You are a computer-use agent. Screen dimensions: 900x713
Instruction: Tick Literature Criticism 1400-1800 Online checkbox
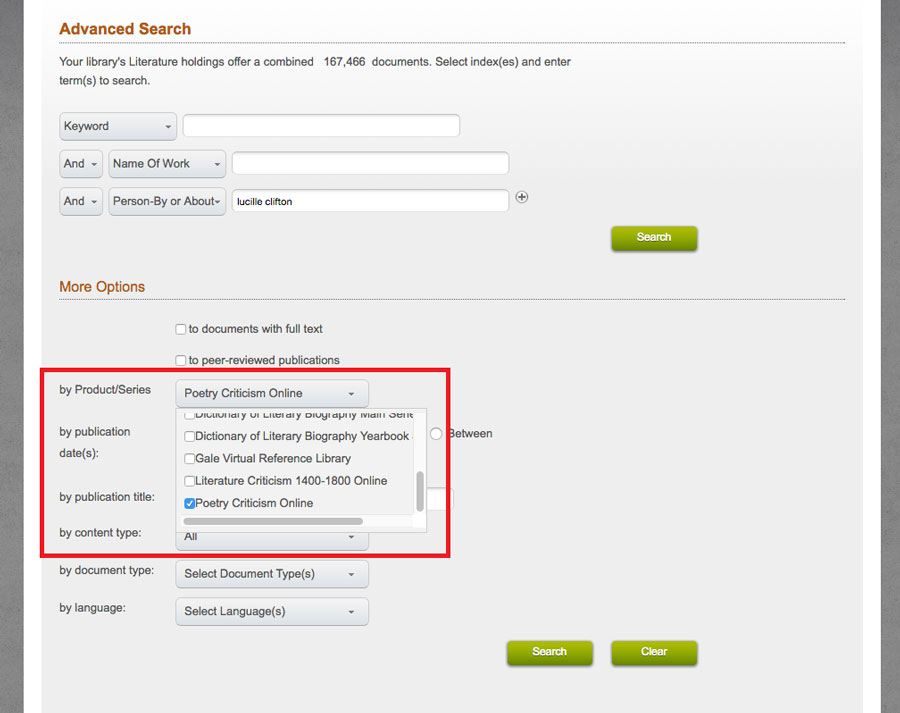[x=190, y=481]
